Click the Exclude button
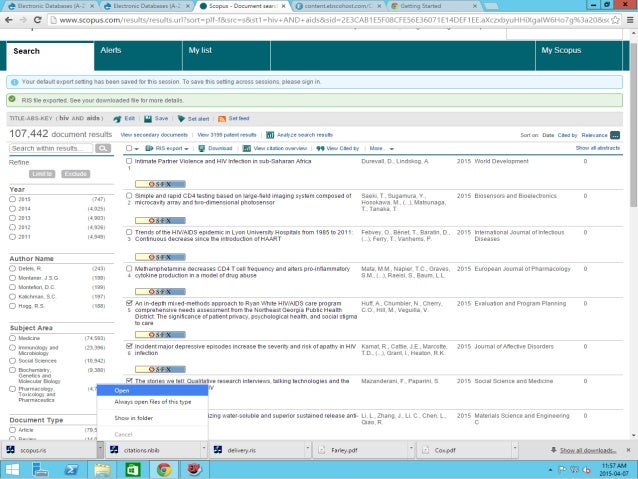The height and width of the screenshot is (479, 638). (76, 174)
